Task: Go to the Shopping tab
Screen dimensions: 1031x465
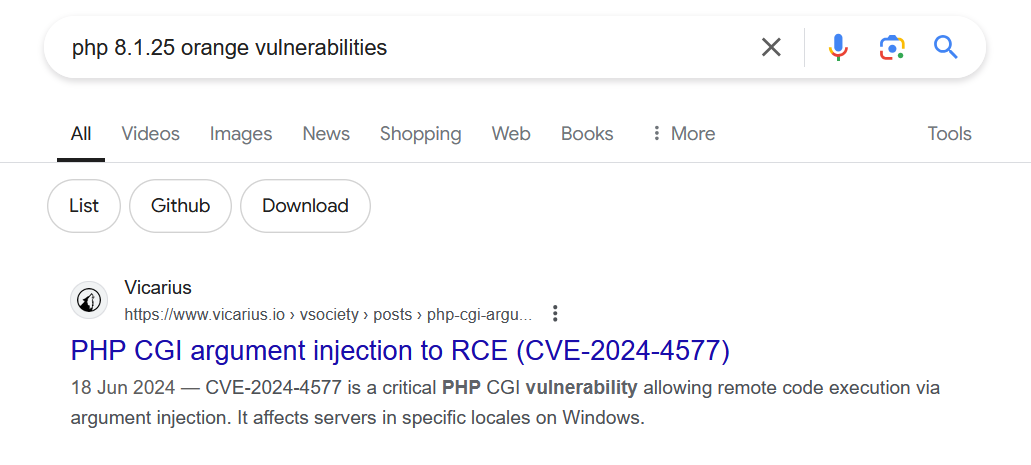Action: pyautogui.click(x=420, y=134)
